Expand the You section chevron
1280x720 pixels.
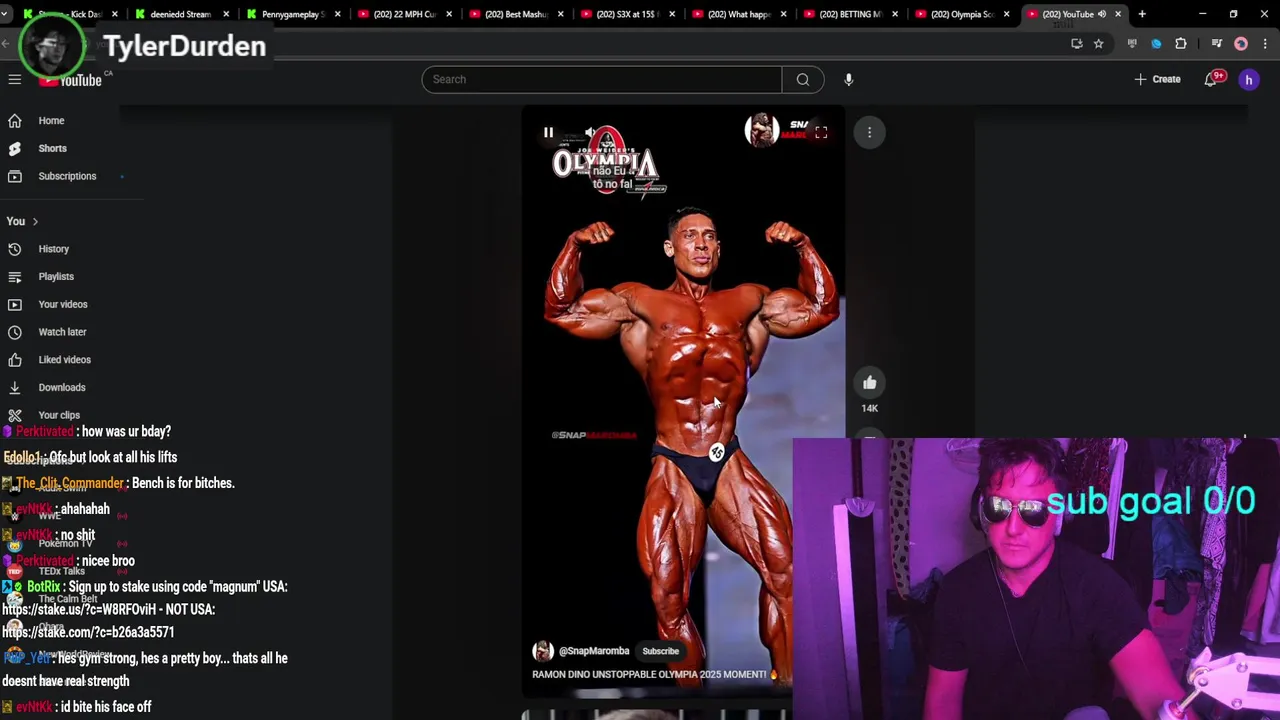point(35,222)
